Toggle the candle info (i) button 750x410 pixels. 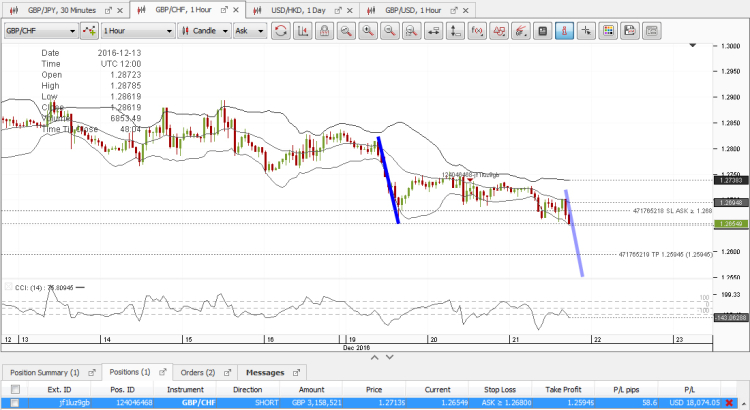[564, 31]
